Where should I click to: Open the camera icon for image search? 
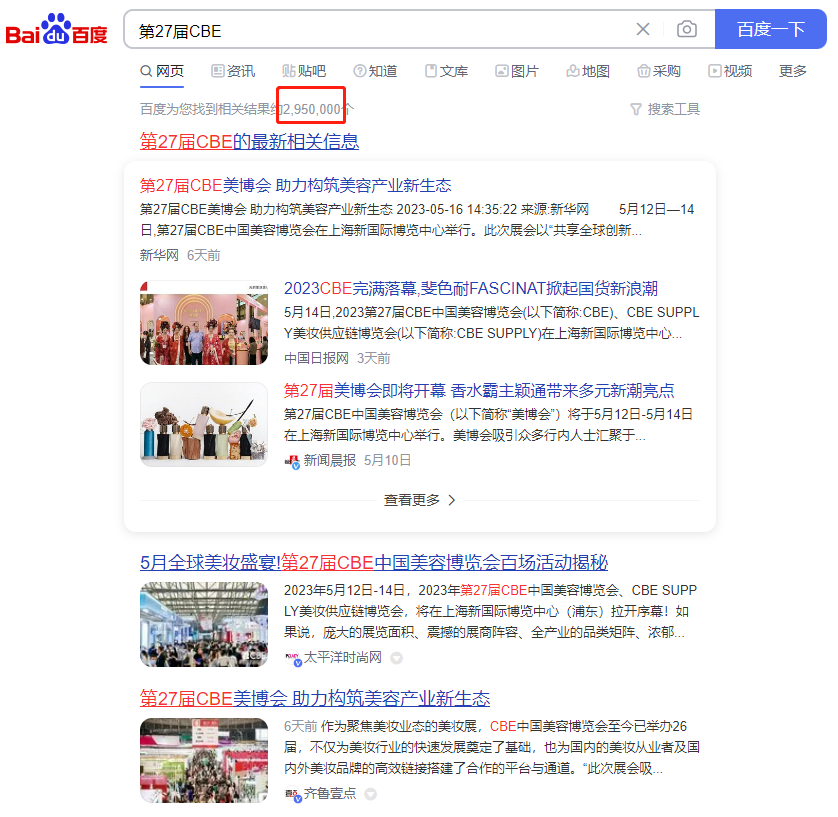(x=687, y=29)
